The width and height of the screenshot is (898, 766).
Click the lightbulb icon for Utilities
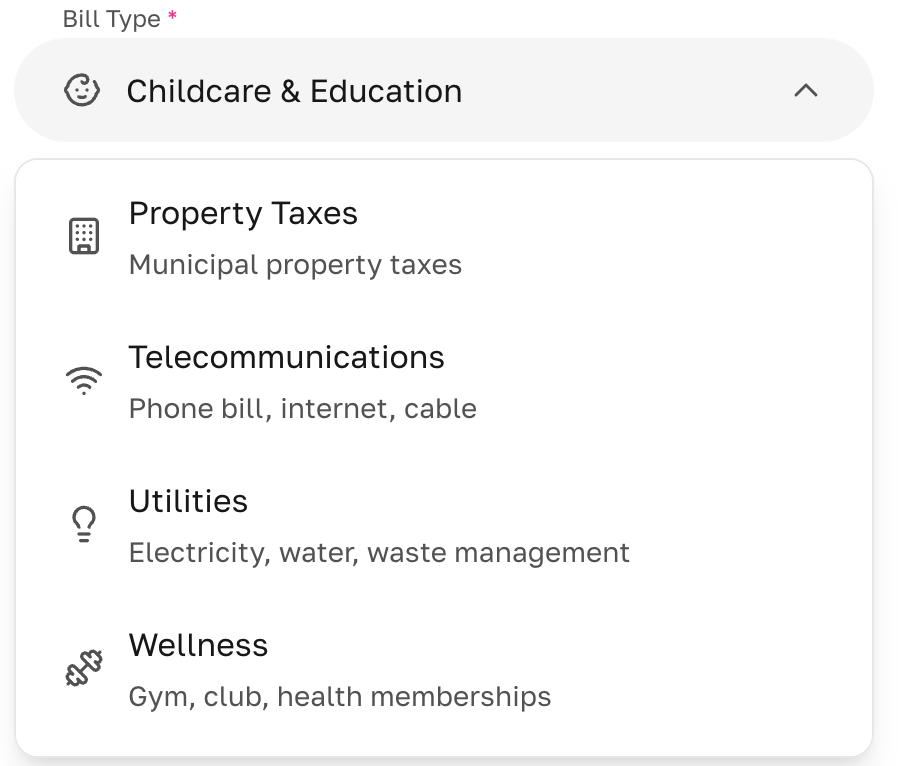tap(84, 524)
